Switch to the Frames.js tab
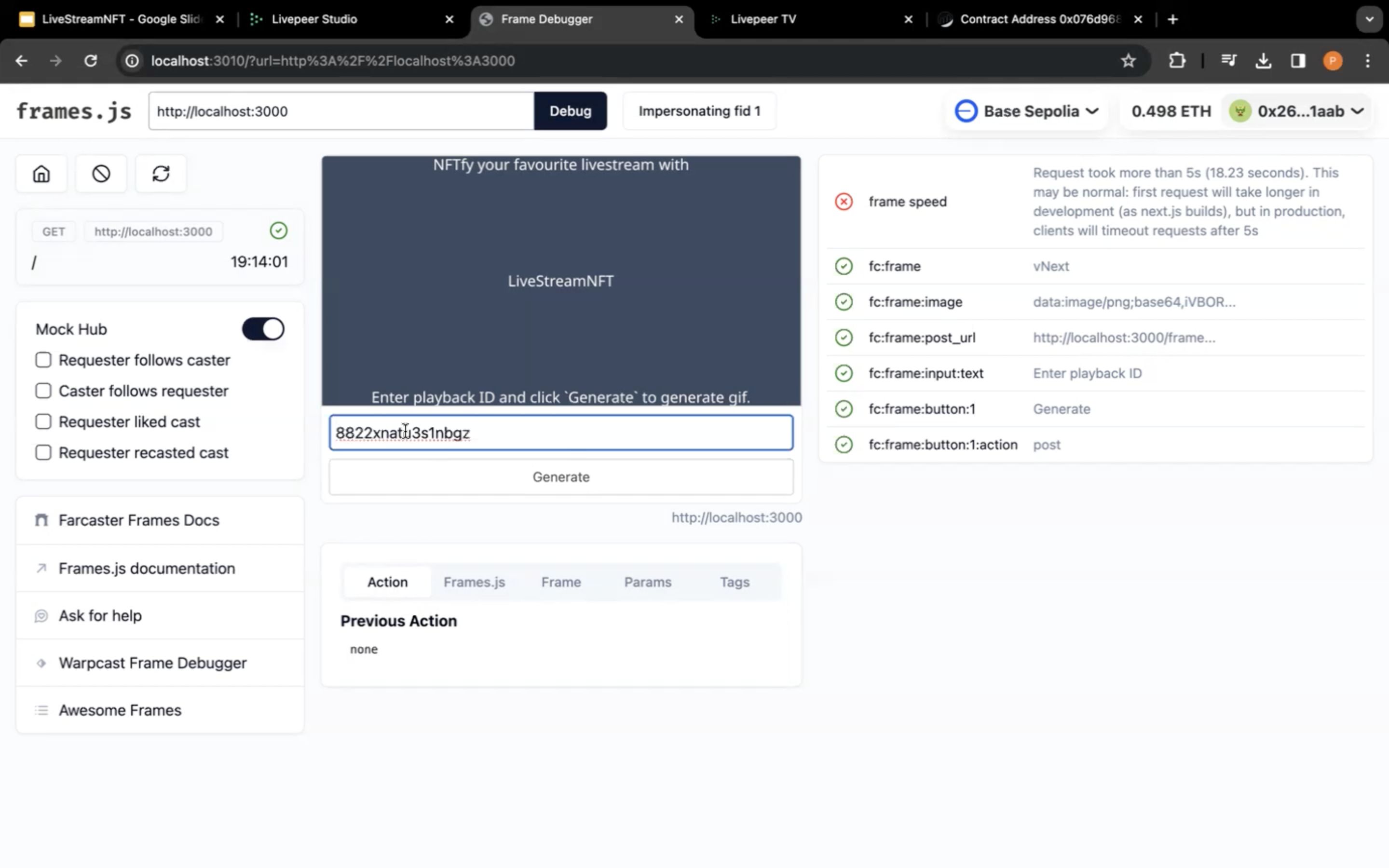This screenshot has width=1389, height=868. [x=474, y=582]
